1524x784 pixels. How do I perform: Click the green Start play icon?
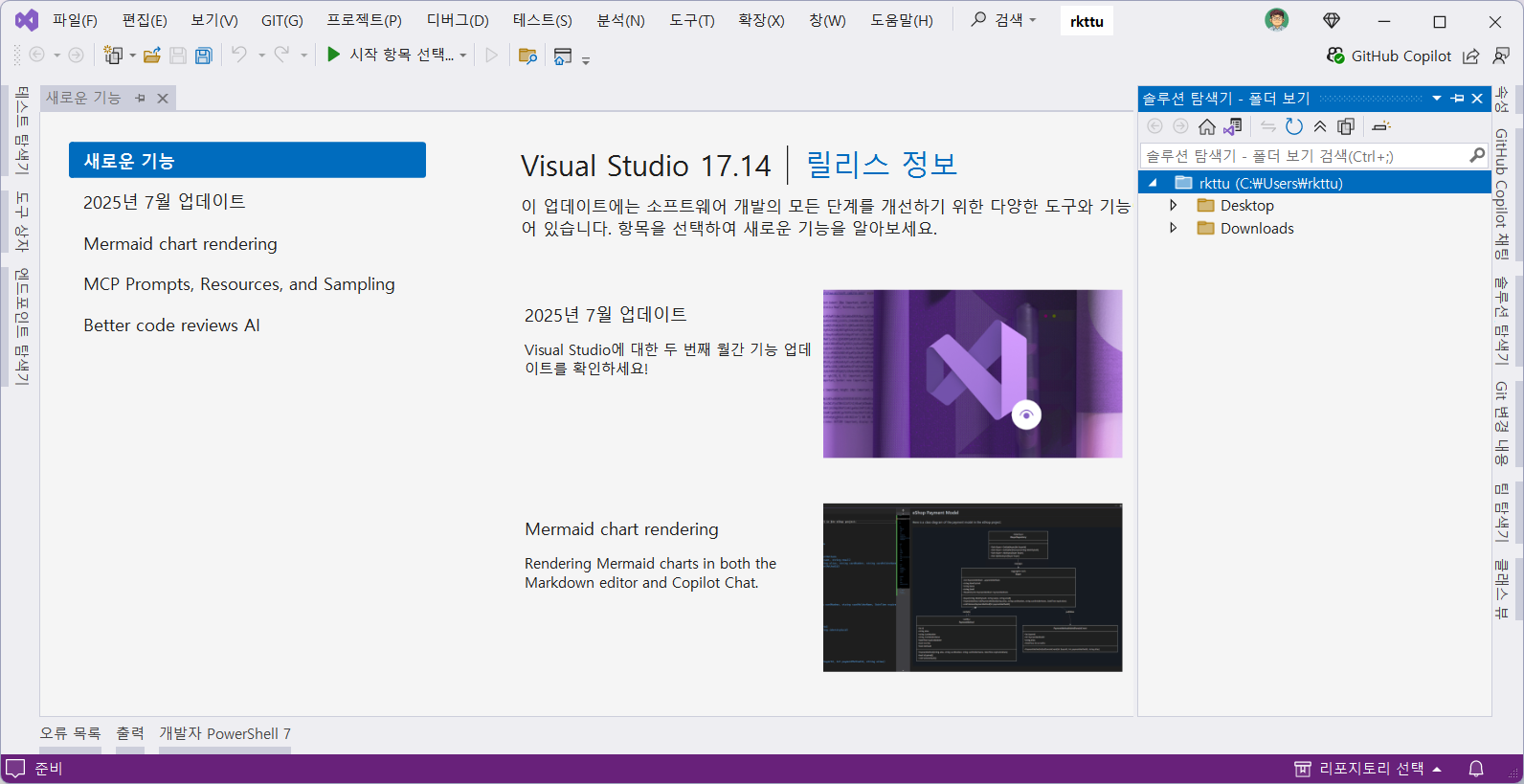tap(333, 55)
